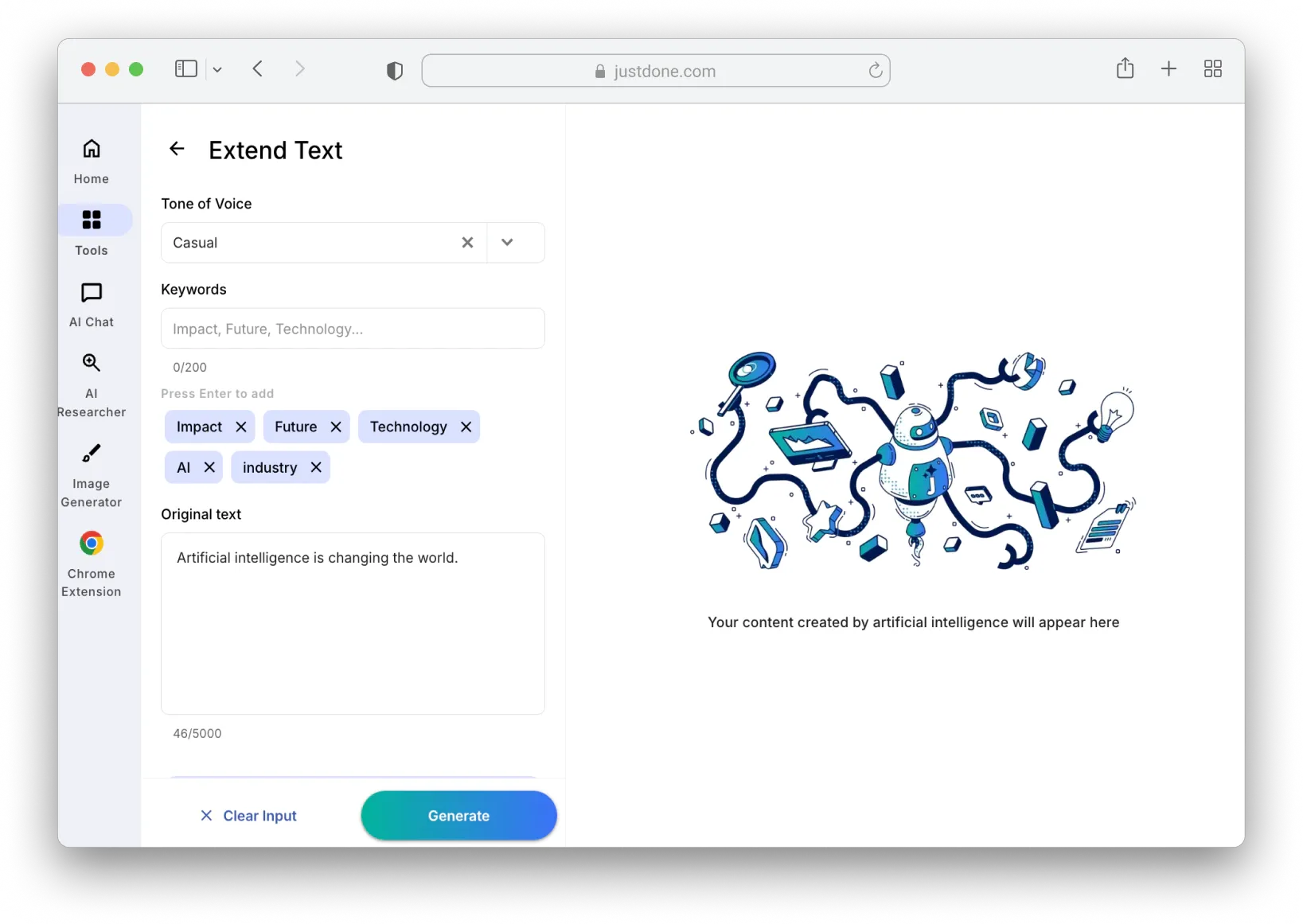Toggle the browser sidebar panel
The width and height of the screenshot is (1303, 924).
(185, 68)
